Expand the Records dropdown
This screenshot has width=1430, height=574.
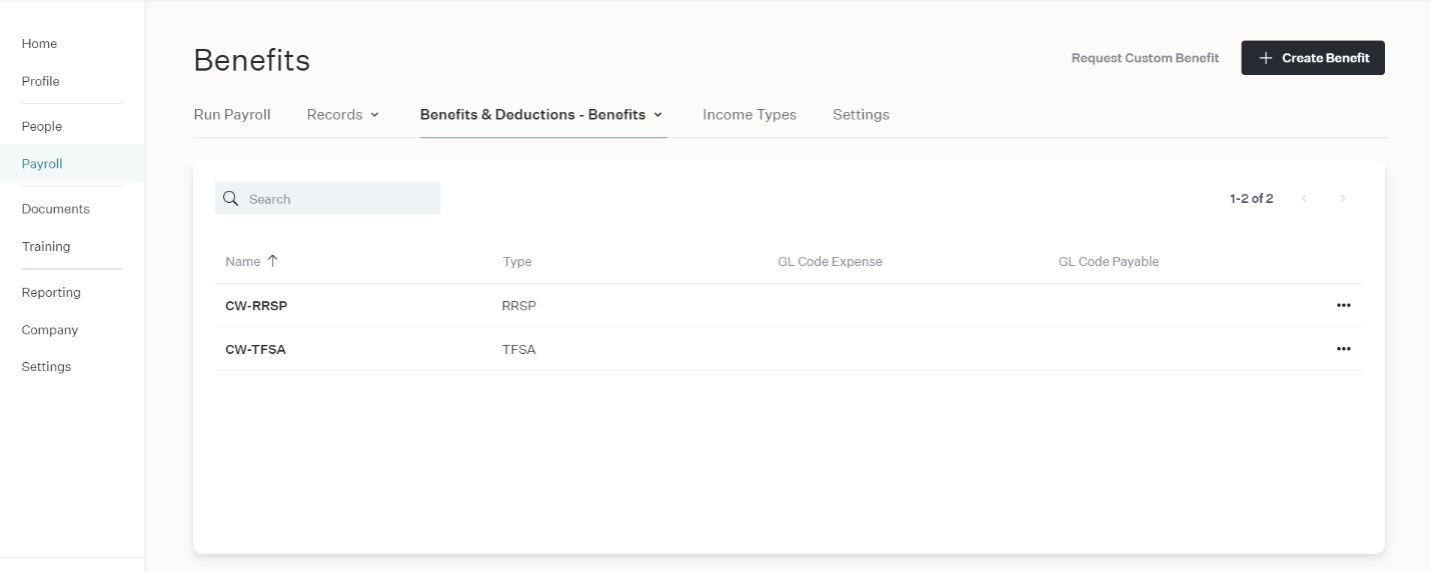click(x=343, y=115)
